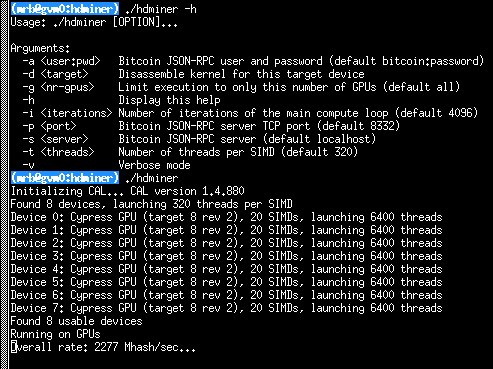This screenshot has width=493, height=369.
Task: Click the '-t <threads>' option text
Action: 58,152
